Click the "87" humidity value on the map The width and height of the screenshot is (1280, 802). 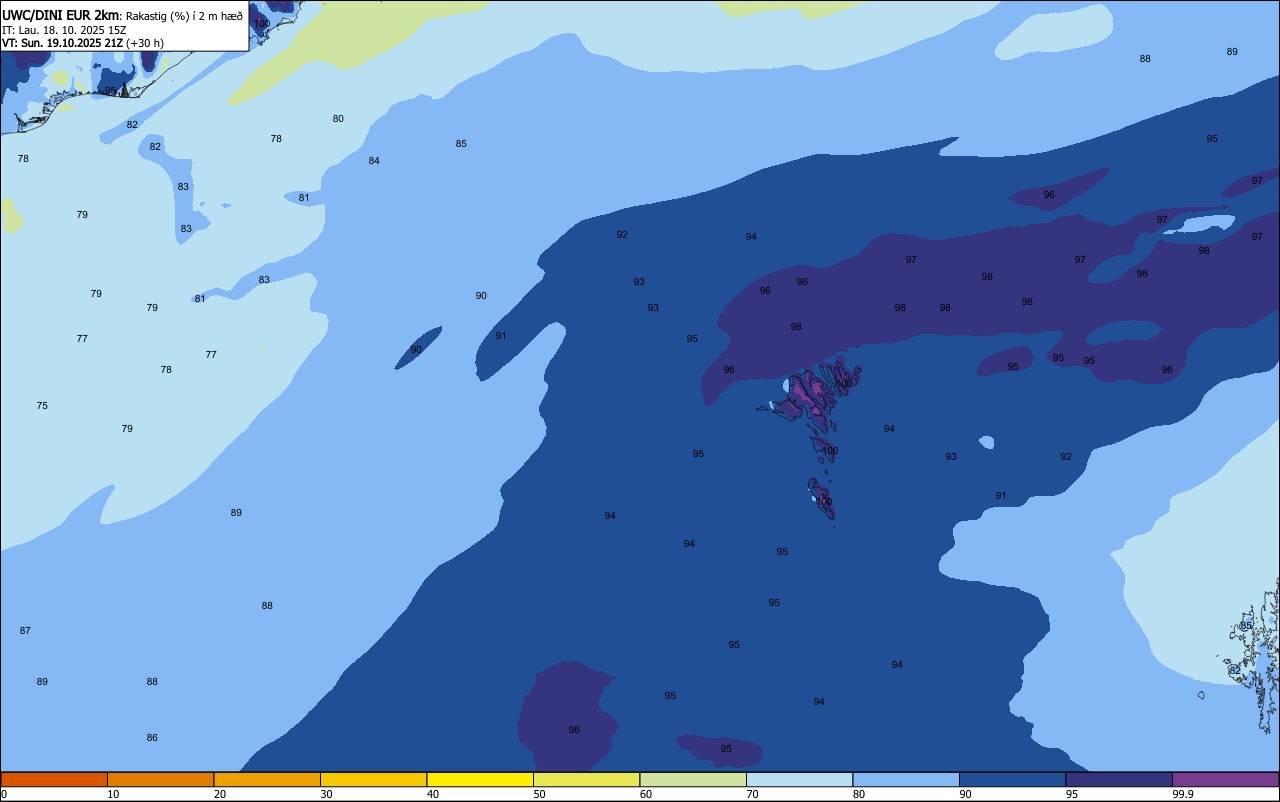(x=25, y=631)
